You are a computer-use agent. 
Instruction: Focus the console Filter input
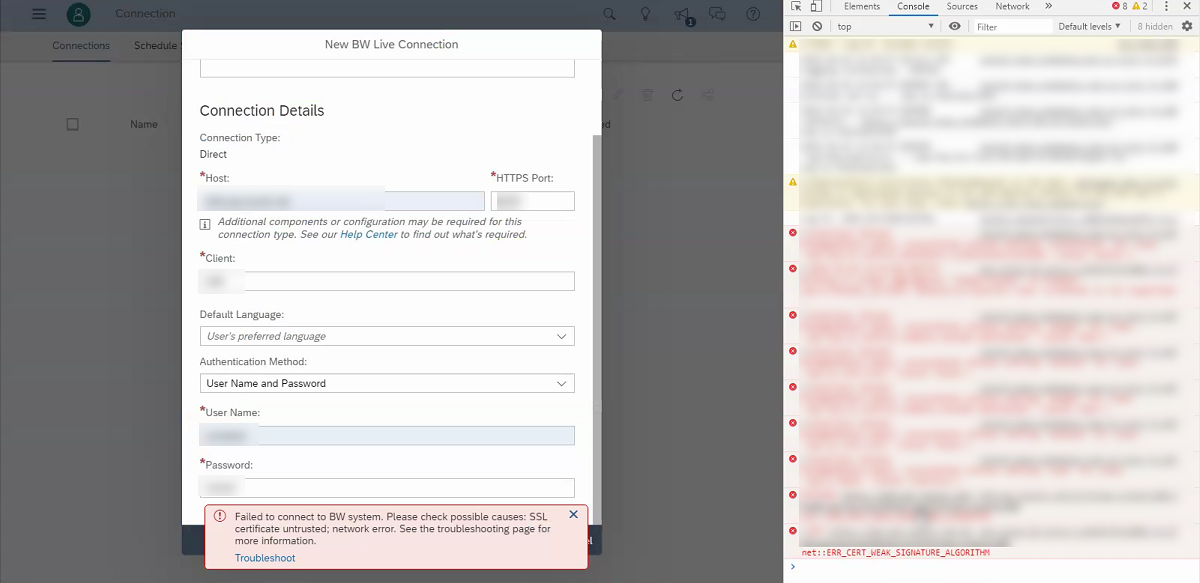click(x=1011, y=26)
